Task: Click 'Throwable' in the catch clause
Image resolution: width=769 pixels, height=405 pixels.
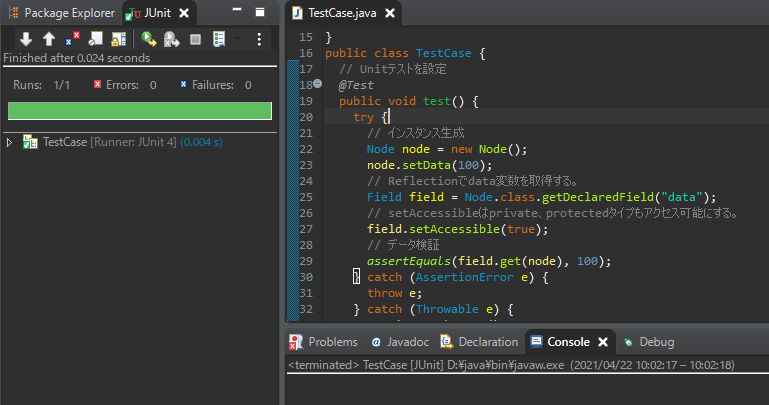Action: tap(447, 309)
